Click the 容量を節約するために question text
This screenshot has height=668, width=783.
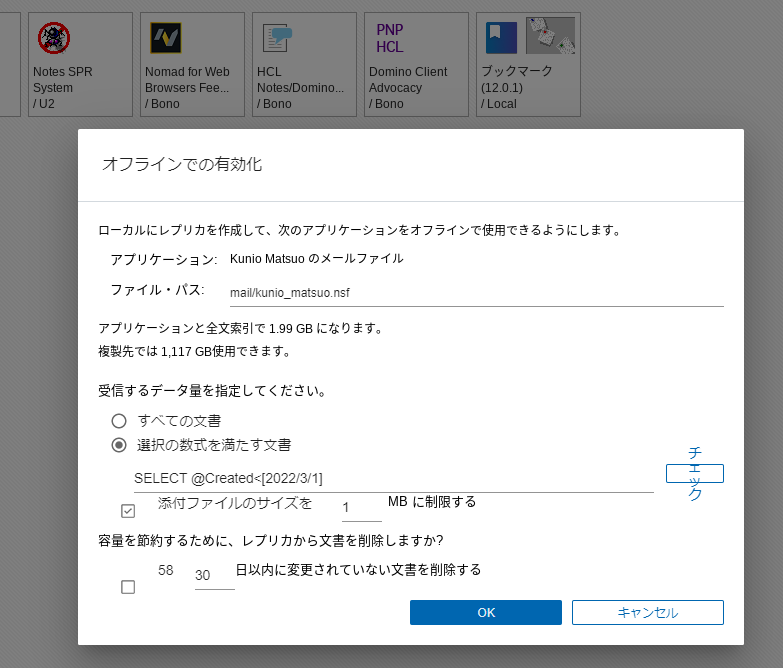(x=271, y=541)
